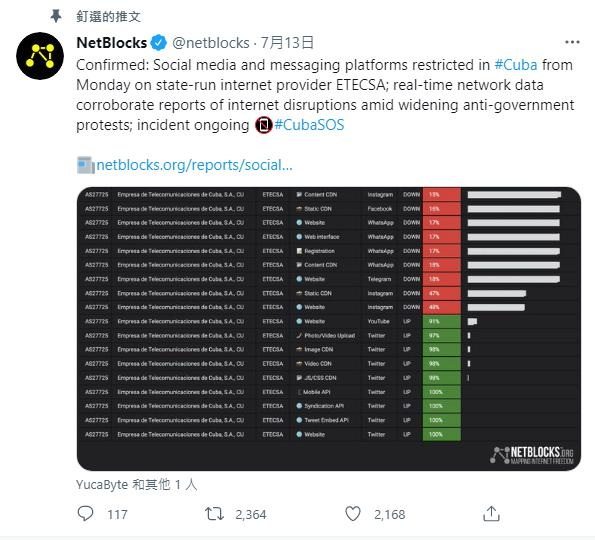
Task: View the 2,168 likes count
Action: coord(390,515)
